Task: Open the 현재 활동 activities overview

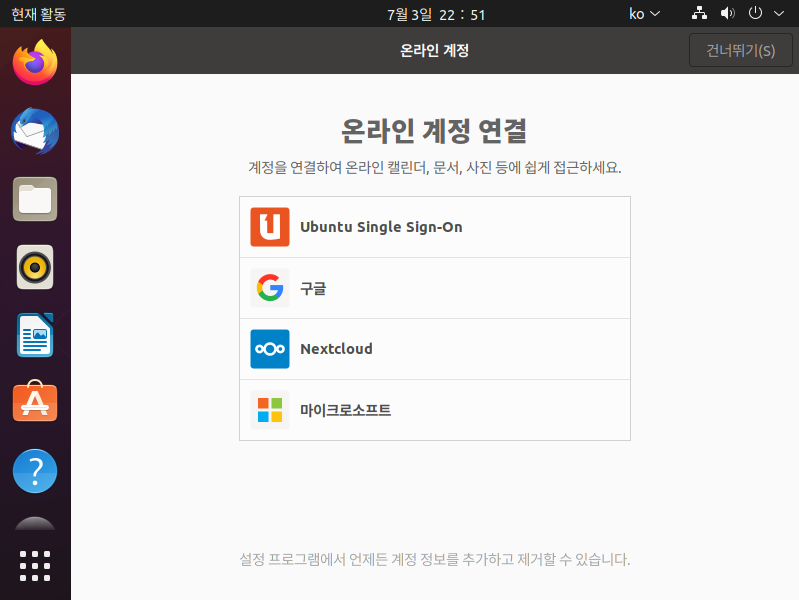Action: point(39,14)
